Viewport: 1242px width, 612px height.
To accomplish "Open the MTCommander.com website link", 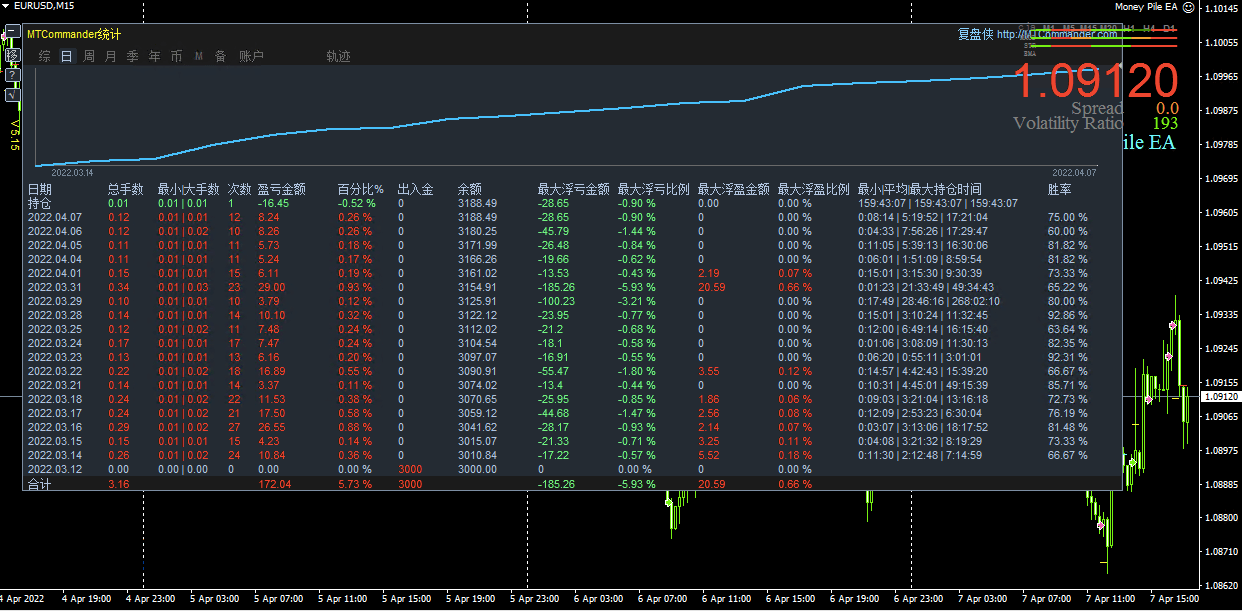I will point(1057,34).
